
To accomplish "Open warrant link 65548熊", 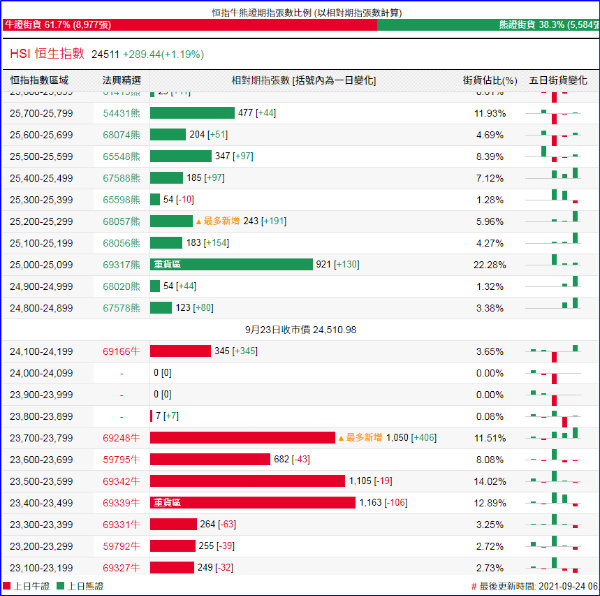I will pyautogui.click(x=121, y=156).
